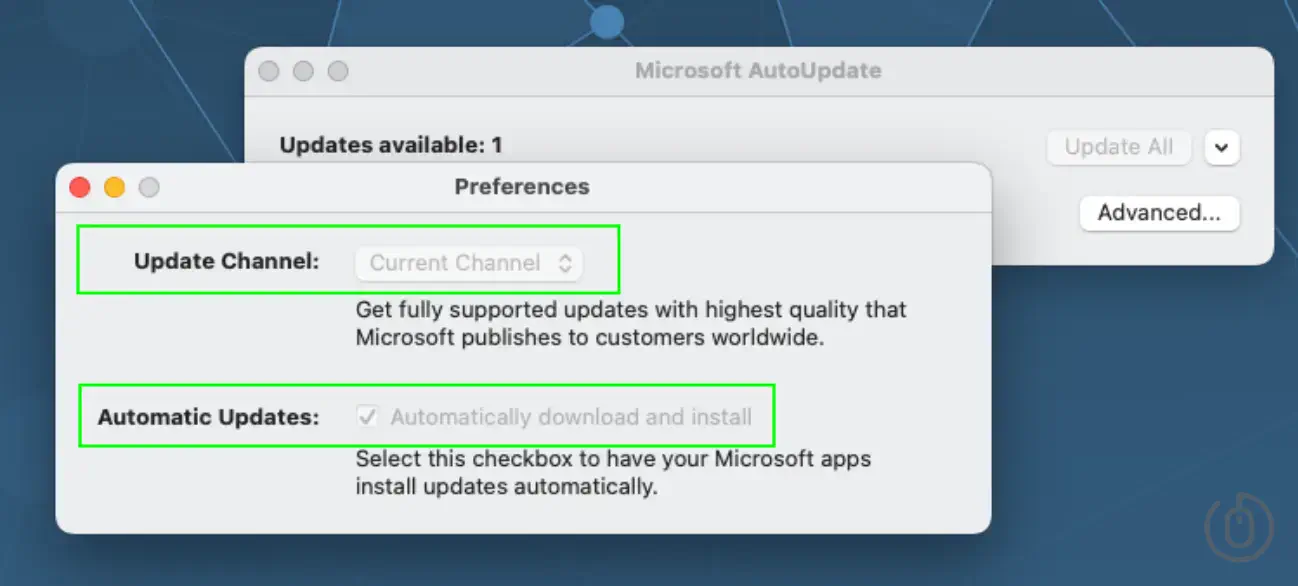This screenshot has height=586, width=1298.
Task: Click the up-down arrows on the channel selector
Action: pos(565,263)
